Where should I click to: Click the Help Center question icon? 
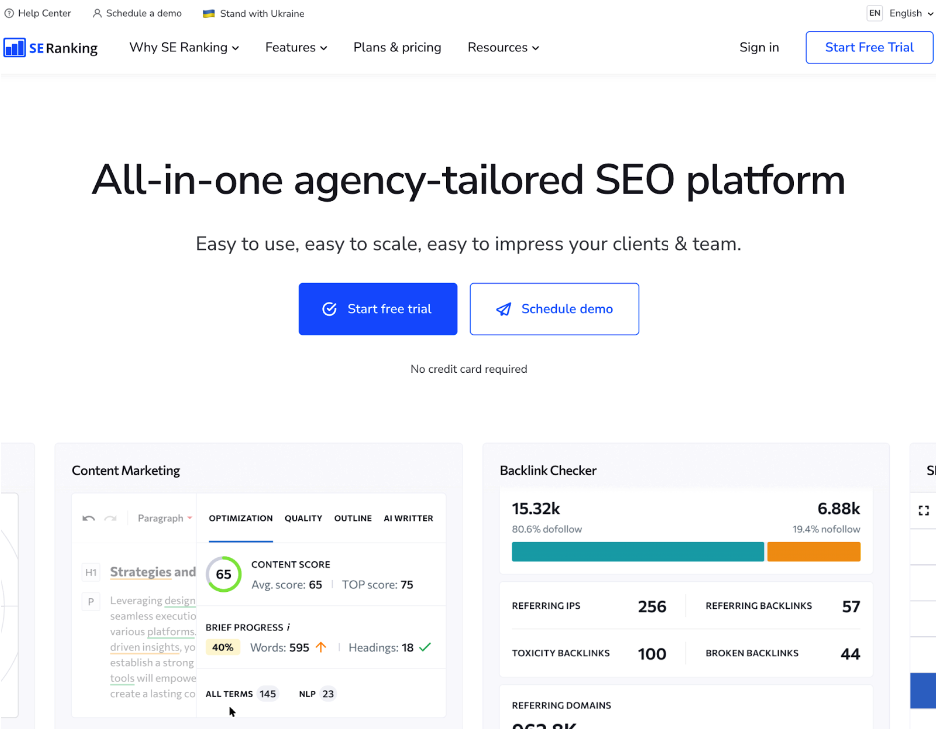pyautogui.click(x=9, y=14)
